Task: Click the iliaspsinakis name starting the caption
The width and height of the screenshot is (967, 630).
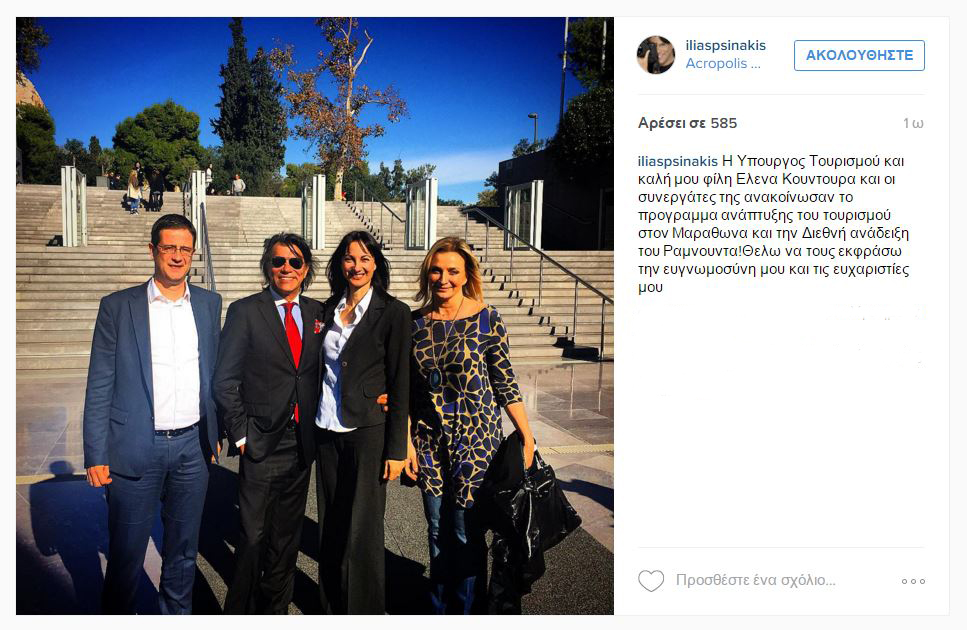Action: tap(677, 162)
